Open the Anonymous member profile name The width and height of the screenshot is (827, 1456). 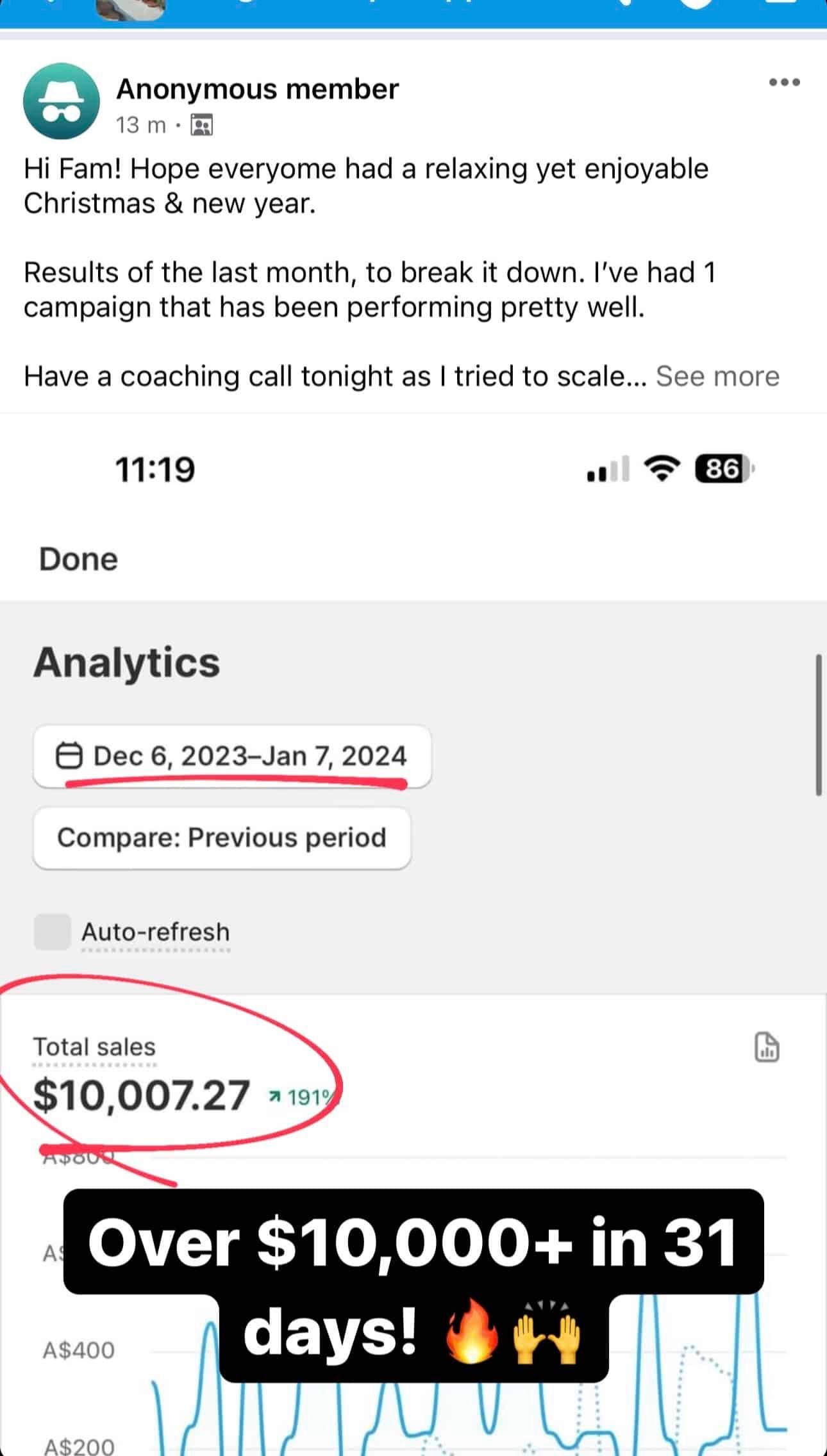[x=257, y=89]
